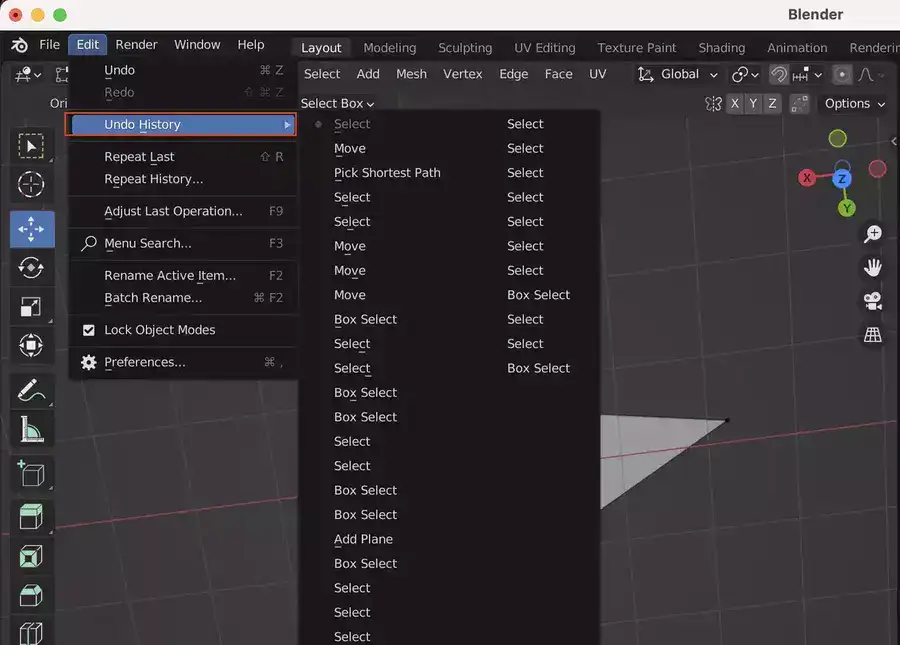Choose Repeat Last menu entry
Viewport: 900px width, 645px height.
[x=182, y=157]
